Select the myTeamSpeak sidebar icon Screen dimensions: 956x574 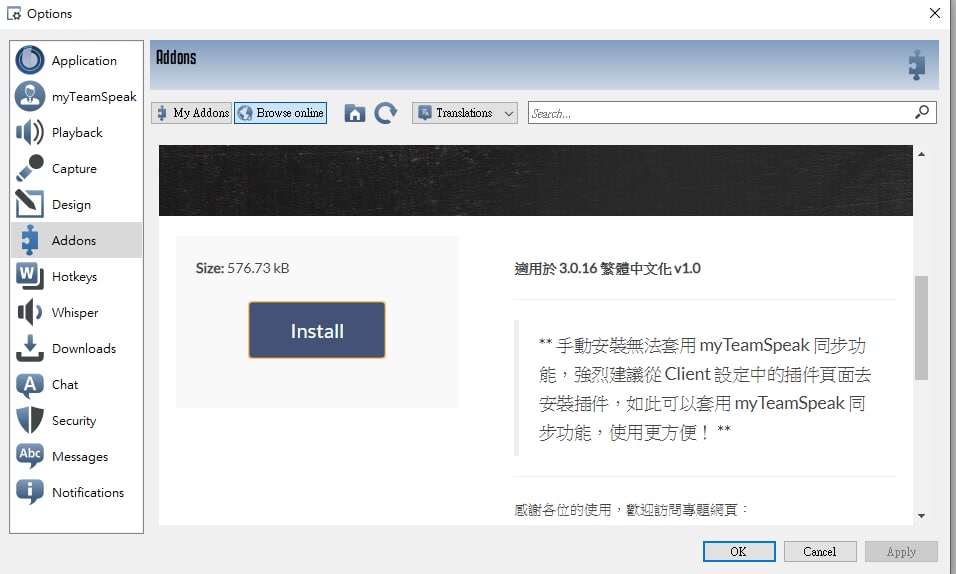click(30, 97)
